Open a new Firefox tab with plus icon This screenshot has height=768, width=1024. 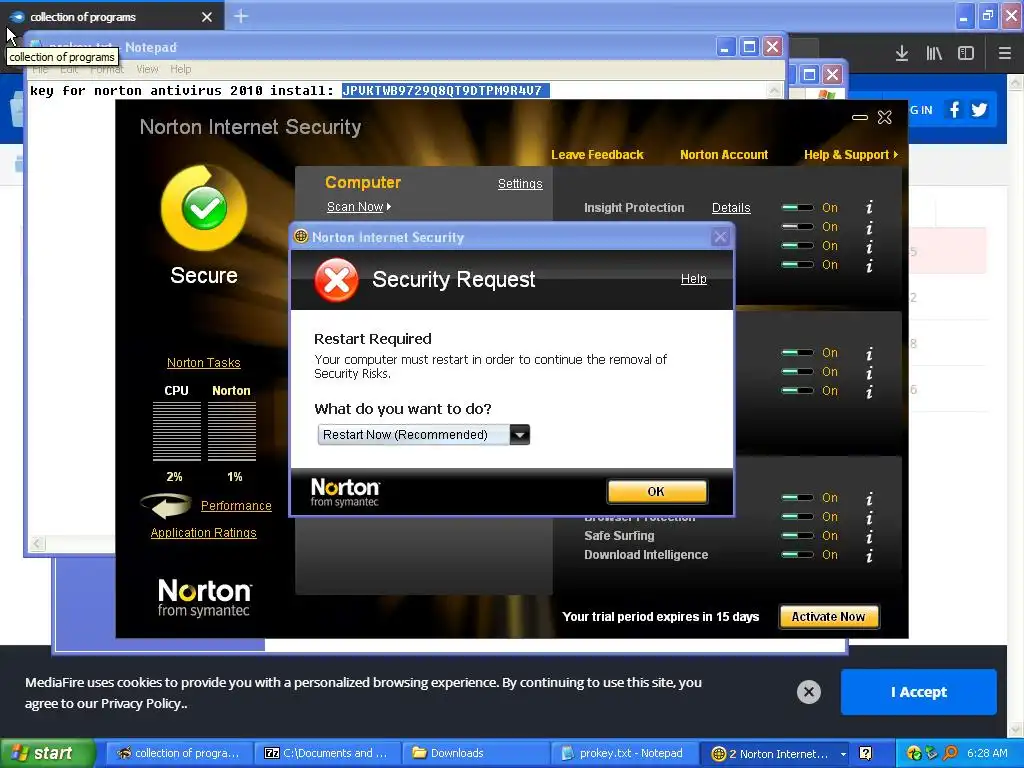(240, 16)
